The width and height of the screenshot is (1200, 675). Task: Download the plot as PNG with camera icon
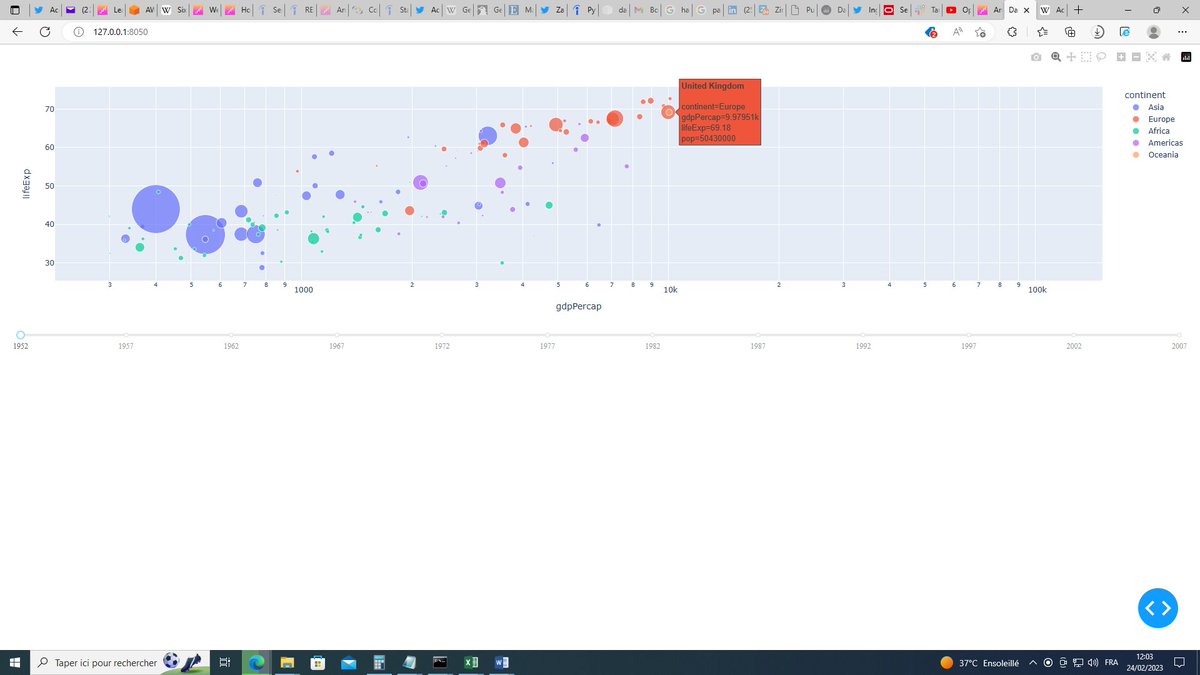tap(1036, 57)
